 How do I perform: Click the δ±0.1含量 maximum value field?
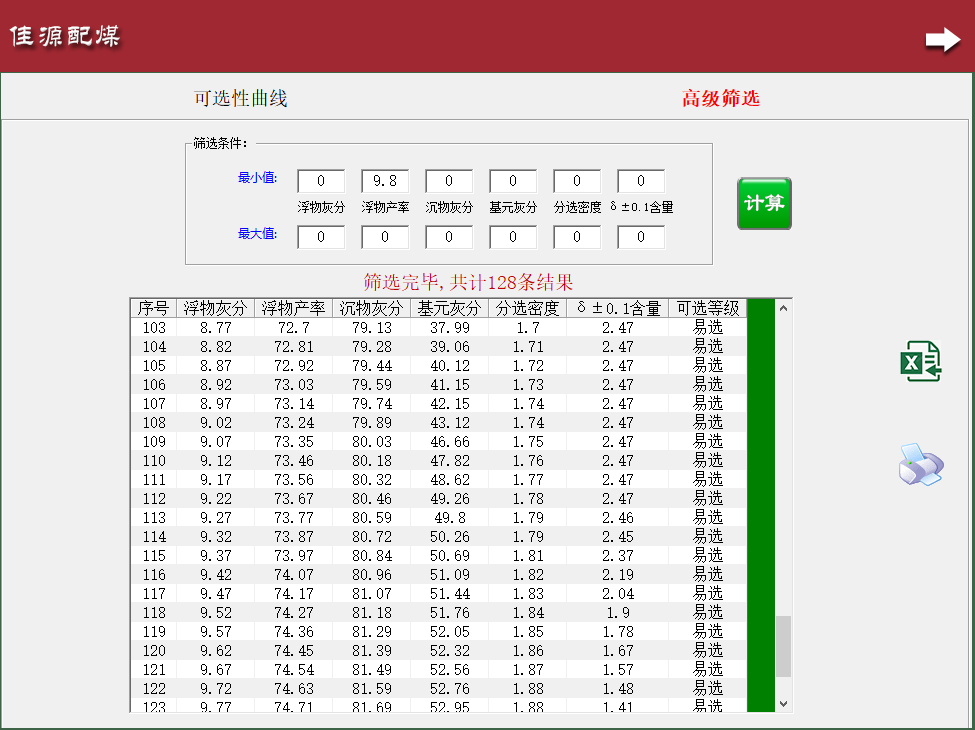pyautogui.click(x=640, y=237)
